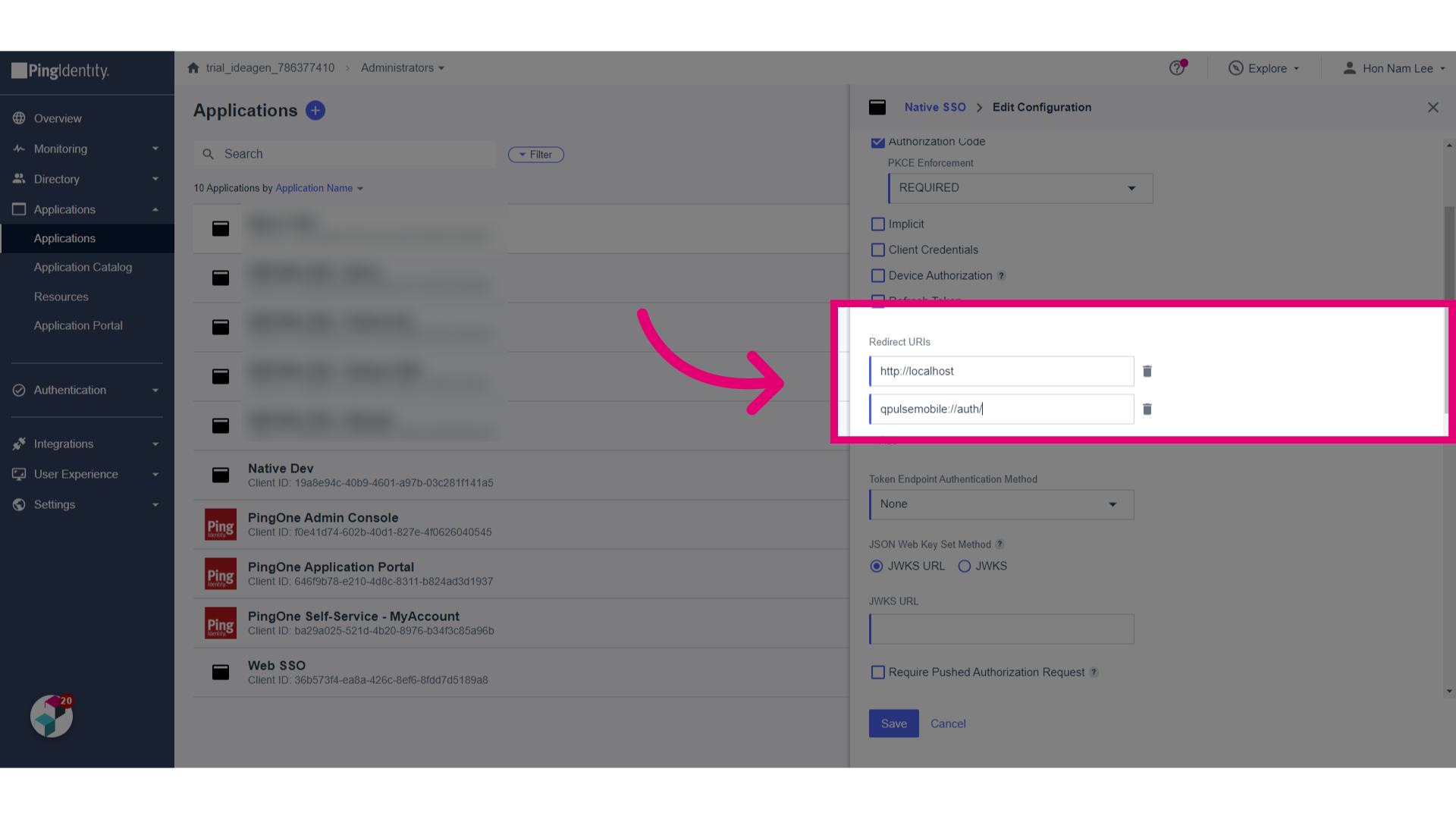The width and height of the screenshot is (1456, 819).
Task: Check Require Pushed Authorization Request
Action: [x=878, y=673]
